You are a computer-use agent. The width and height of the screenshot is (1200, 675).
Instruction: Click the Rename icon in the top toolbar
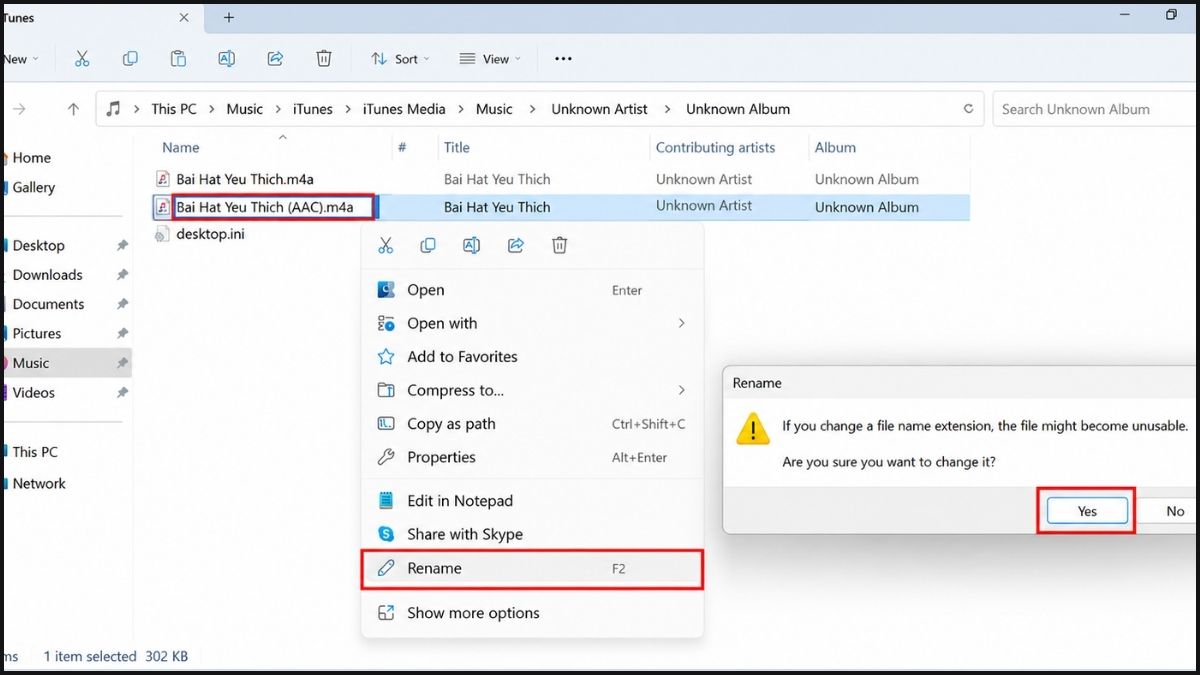click(x=227, y=59)
